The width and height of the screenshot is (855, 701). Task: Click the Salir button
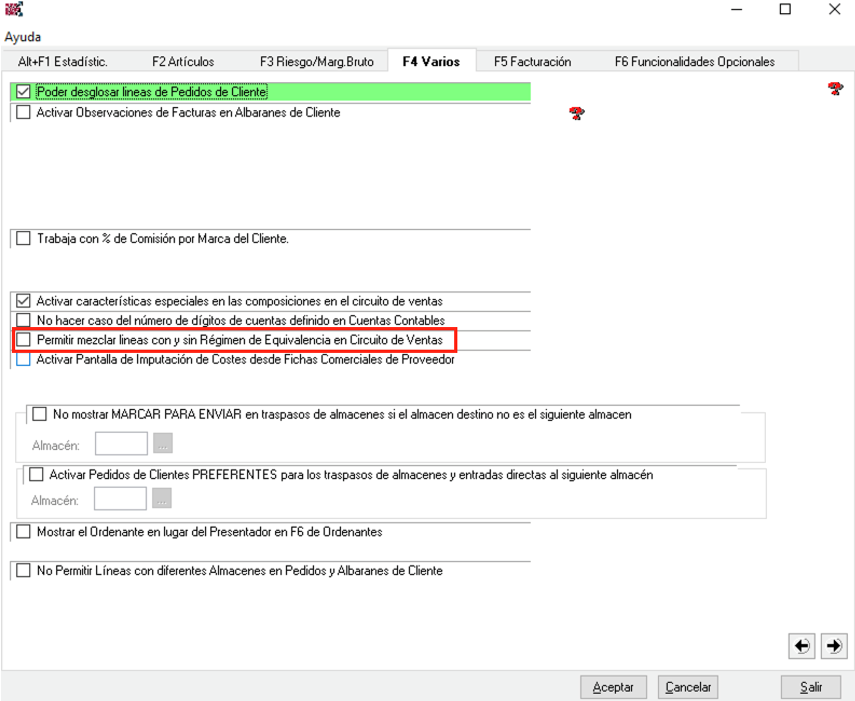(811, 687)
